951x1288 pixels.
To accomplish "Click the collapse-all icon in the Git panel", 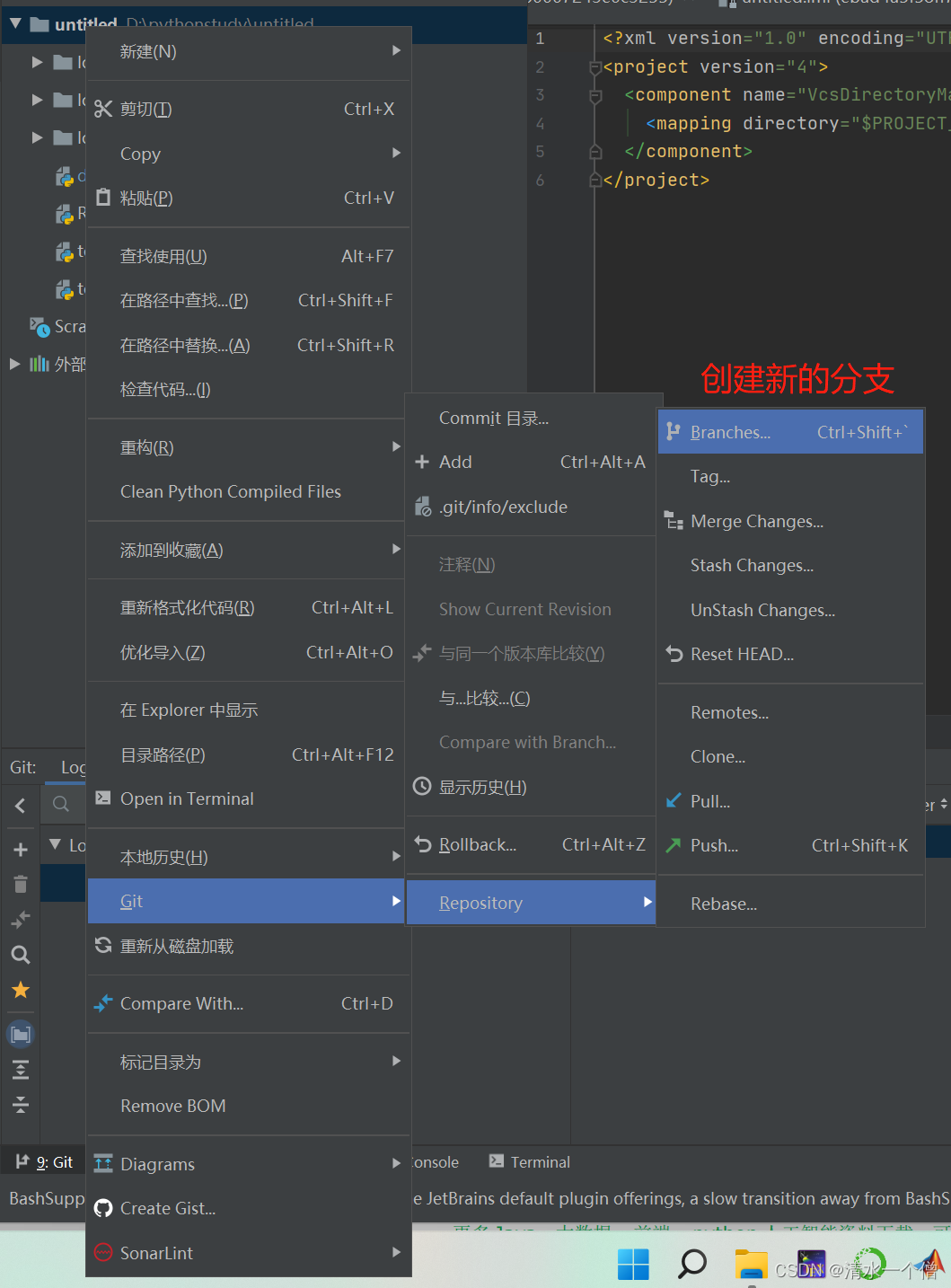I will click(20, 1105).
